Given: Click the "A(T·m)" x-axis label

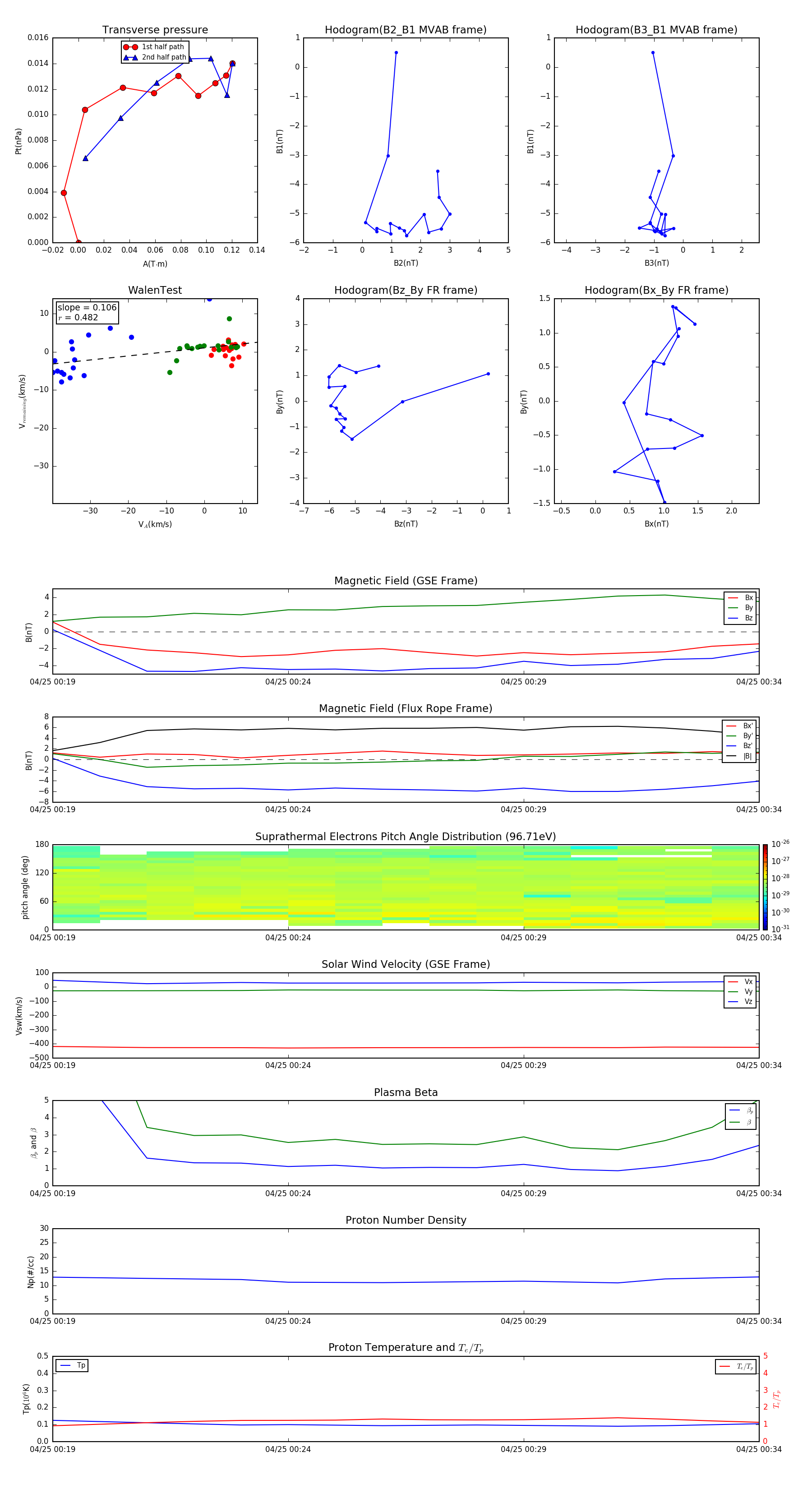Looking at the screenshot, I should coord(155,264).
